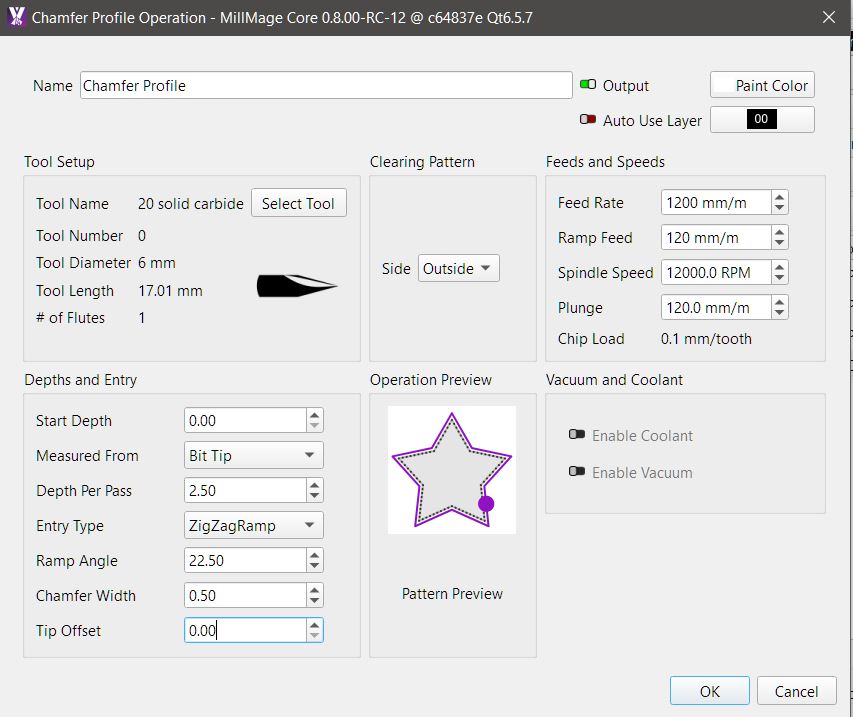Image resolution: width=853 pixels, height=717 pixels.
Task: Decrease Spindle Speed with down arrow
Action: (x=780, y=278)
